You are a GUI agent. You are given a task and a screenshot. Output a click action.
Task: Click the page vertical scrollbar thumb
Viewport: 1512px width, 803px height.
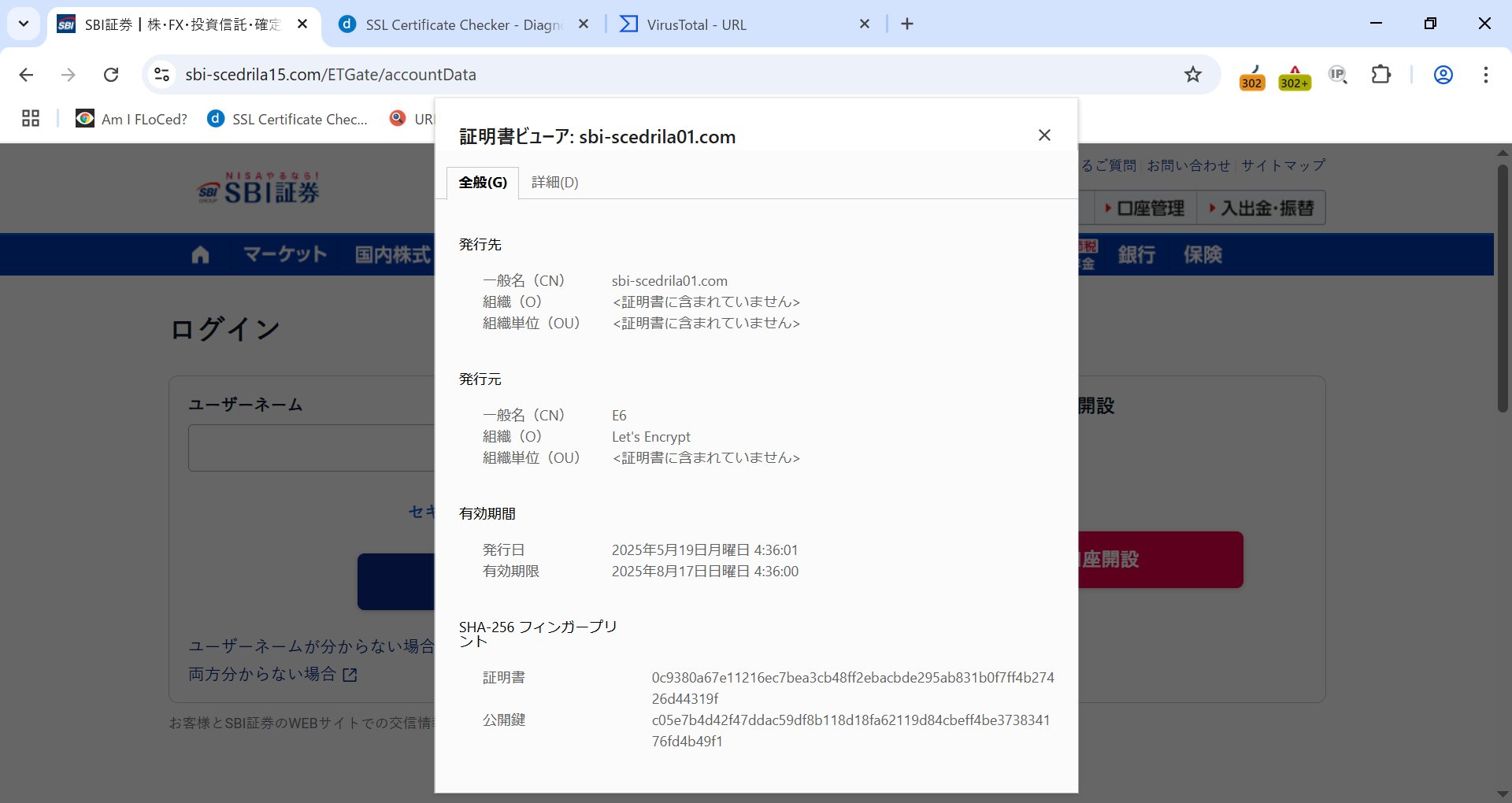(1503, 287)
